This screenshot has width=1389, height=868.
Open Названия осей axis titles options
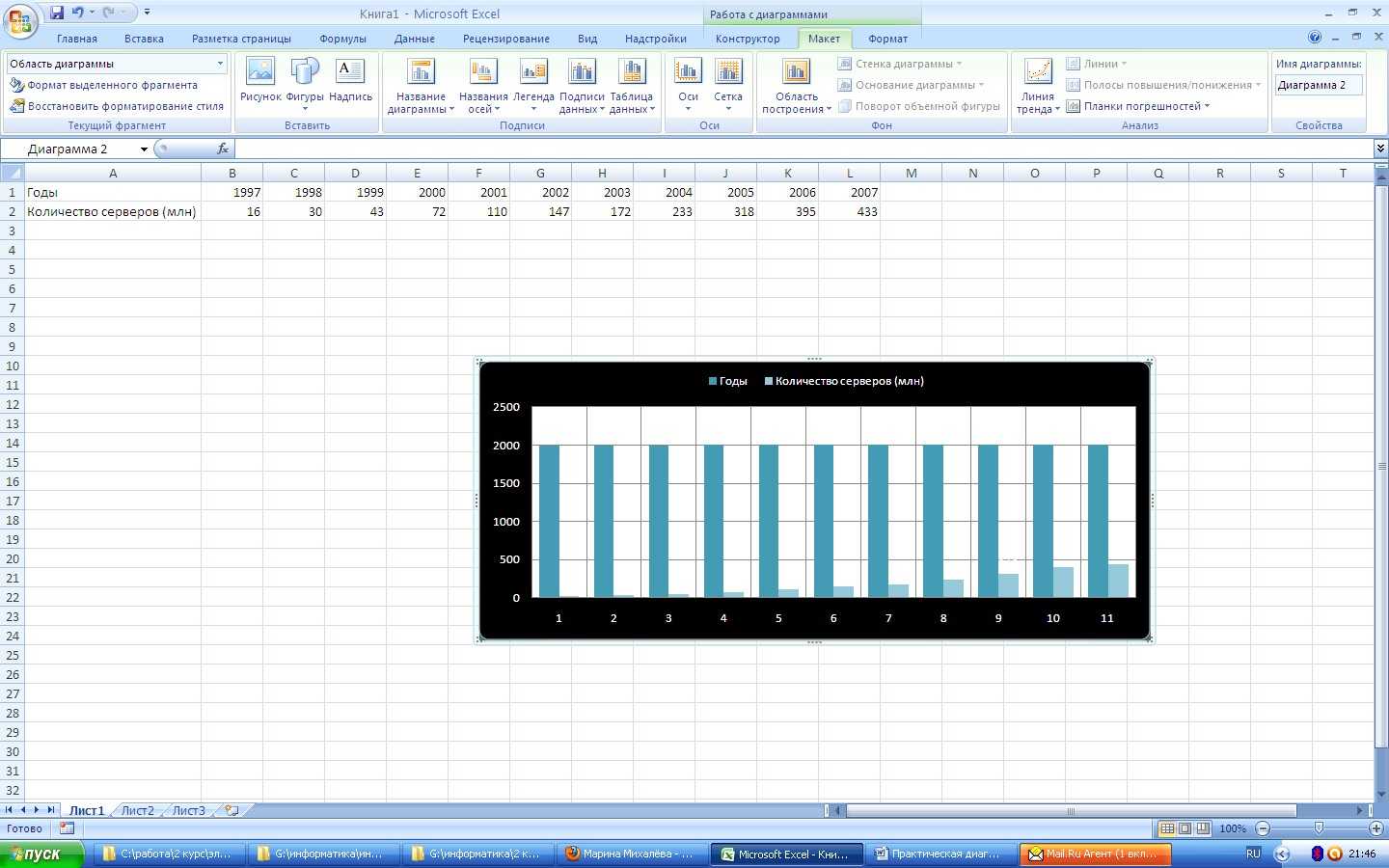[x=483, y=86]
